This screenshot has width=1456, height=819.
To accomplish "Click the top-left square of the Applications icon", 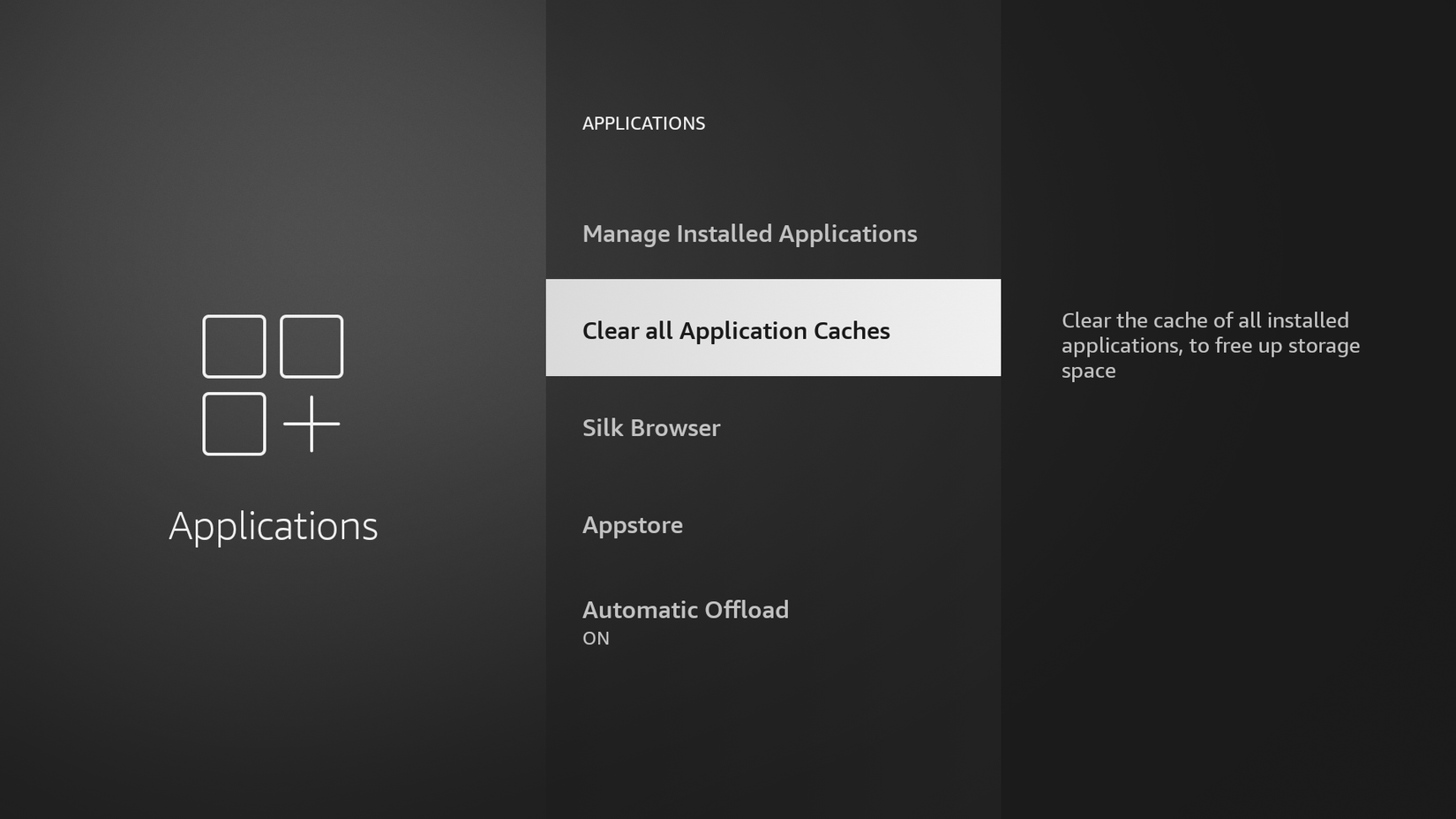I will pyautogui.click(x=233, y=345).
